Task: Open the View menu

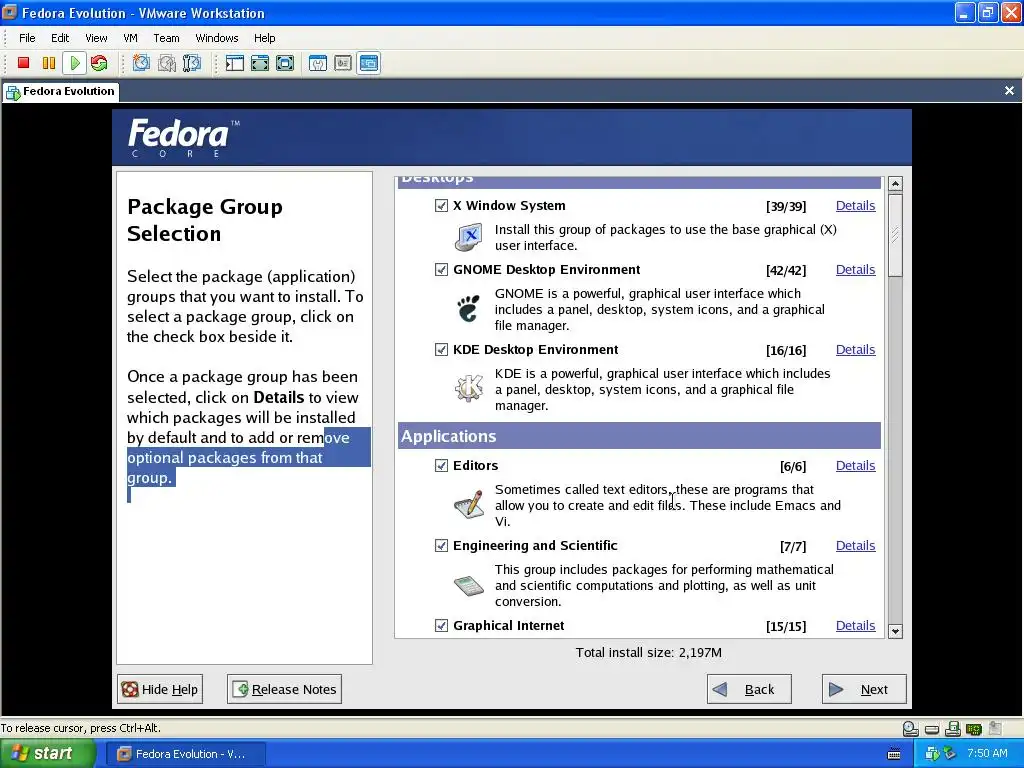Action: point(96,38)
